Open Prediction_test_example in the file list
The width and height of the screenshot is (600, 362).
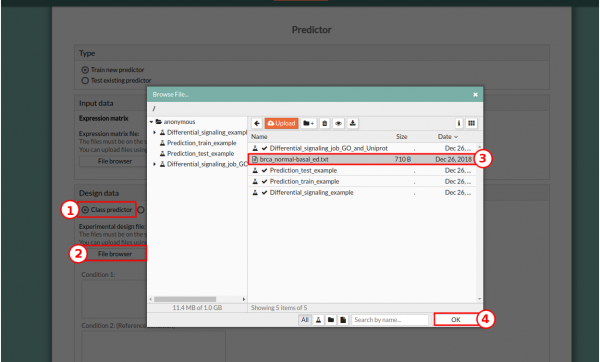[x=362, y=170]
